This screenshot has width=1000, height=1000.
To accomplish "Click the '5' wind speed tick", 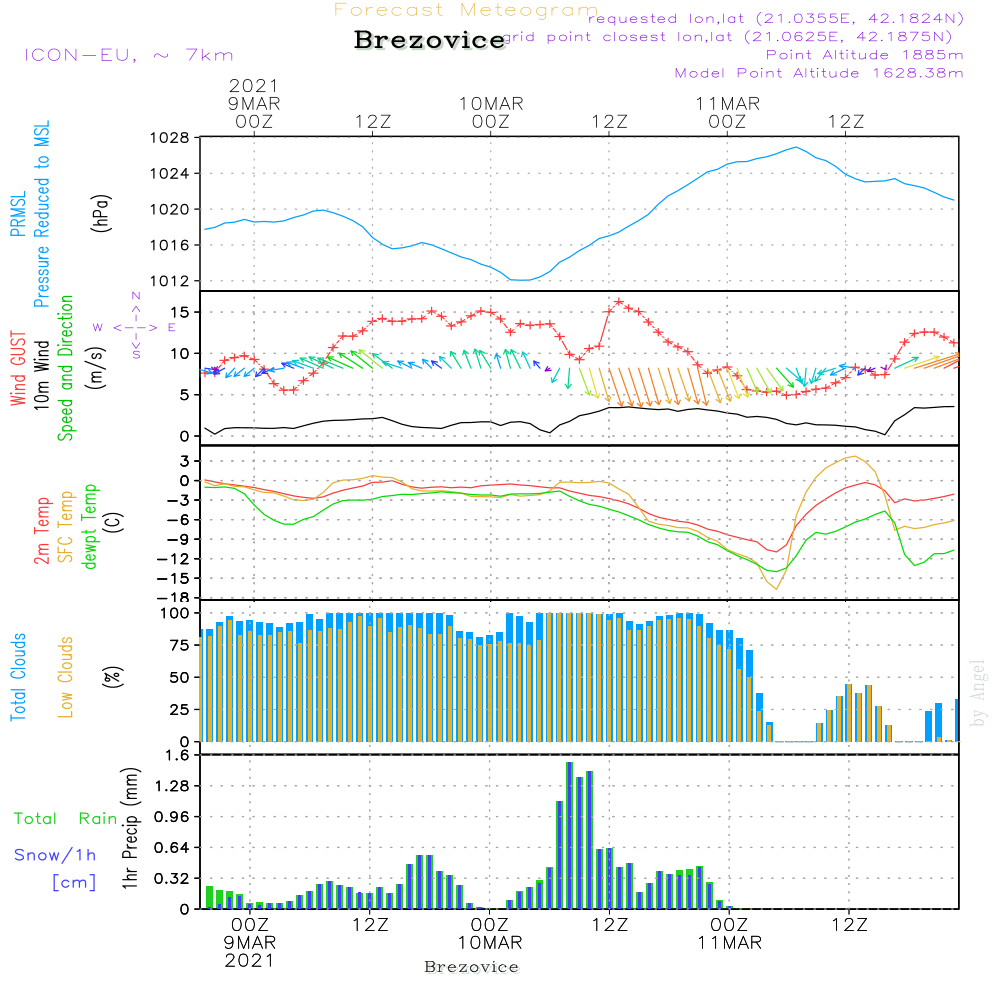I will (x=185, y=395).
